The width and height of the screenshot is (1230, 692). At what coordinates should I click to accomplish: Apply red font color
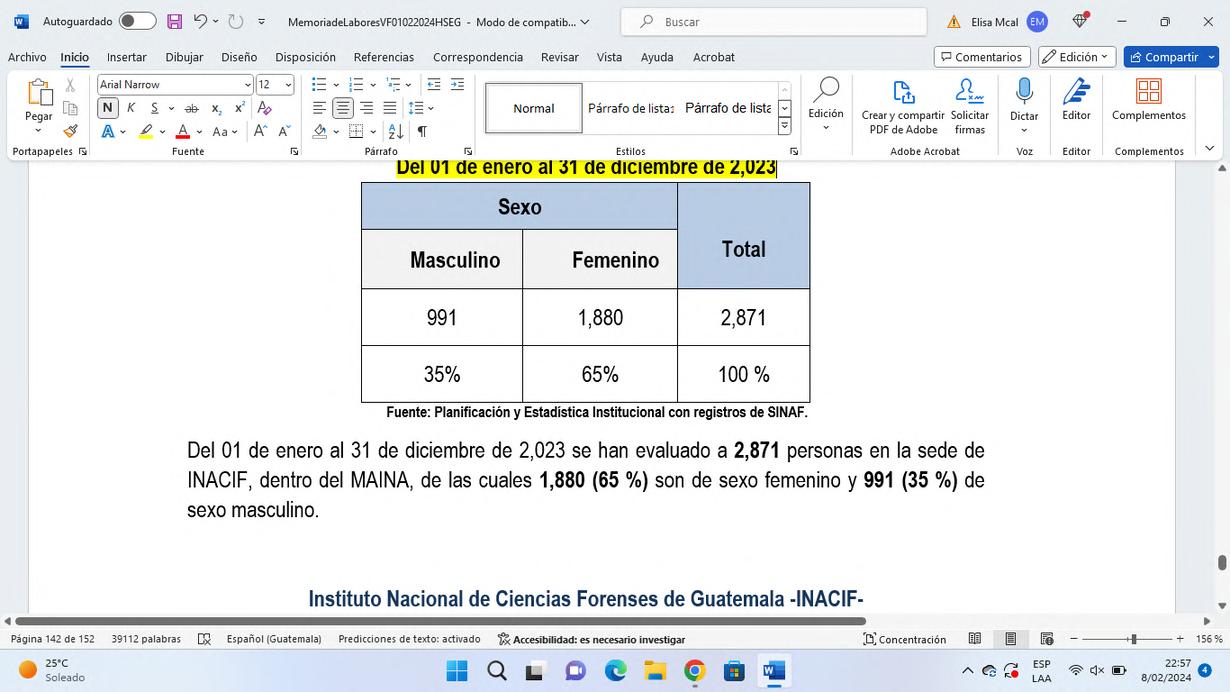point(182,131)
